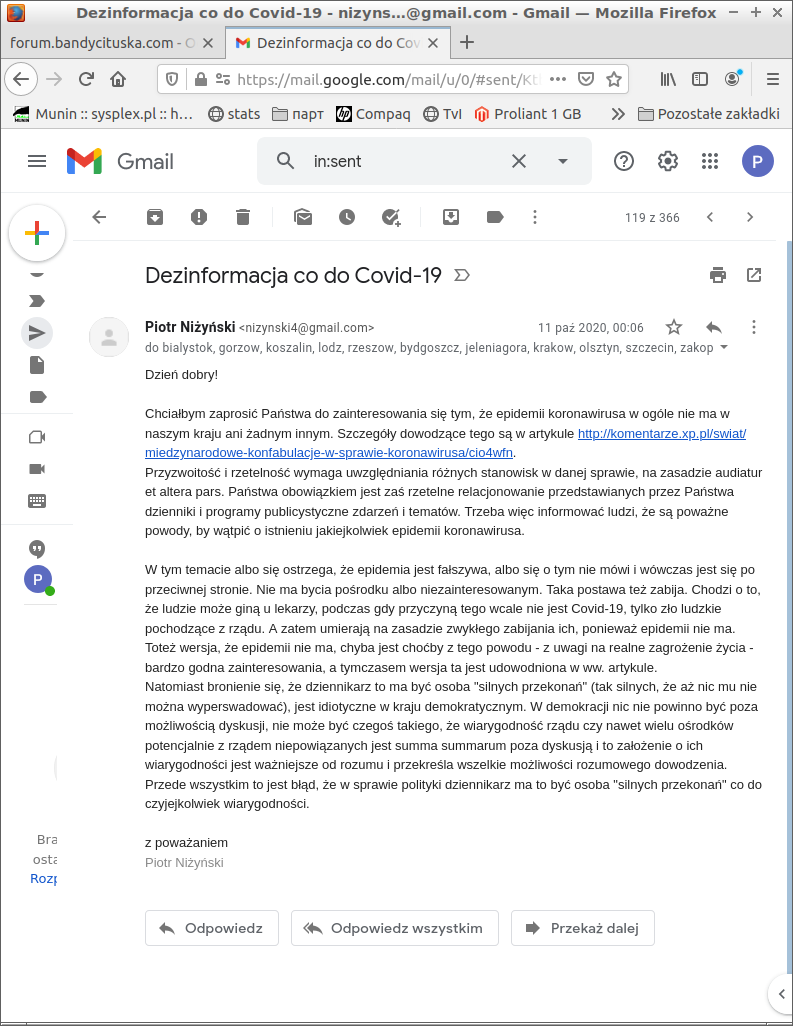
Task: Save page to Pocket
Action: coord(586,79)
